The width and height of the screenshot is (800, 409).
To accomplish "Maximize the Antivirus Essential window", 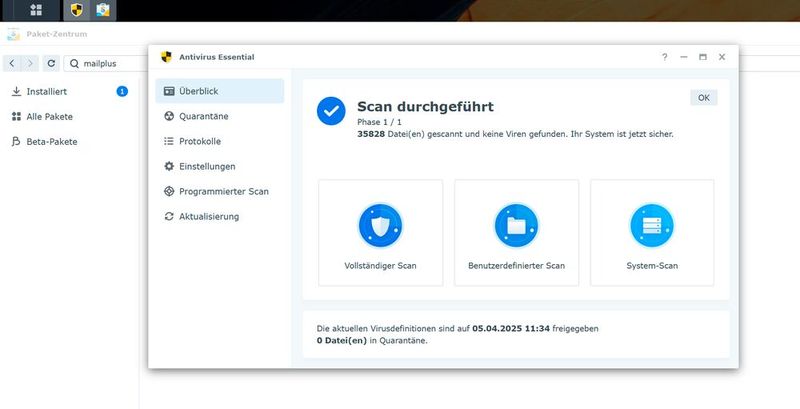I will pyautogui.click(x=703, y=57).
